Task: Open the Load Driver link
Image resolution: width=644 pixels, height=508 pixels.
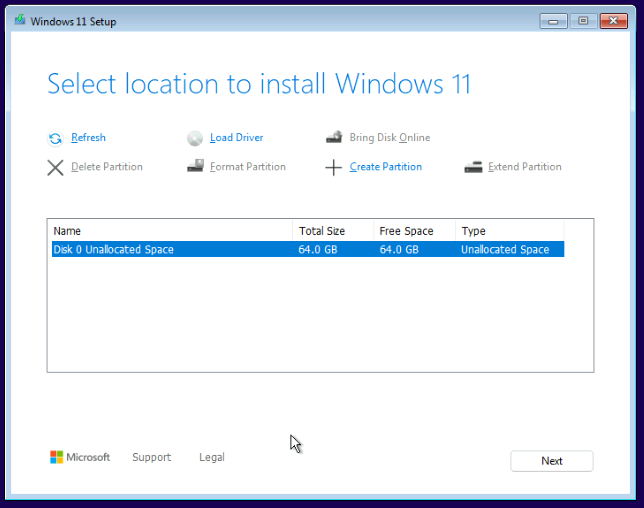Action: [x=237, y=138]
